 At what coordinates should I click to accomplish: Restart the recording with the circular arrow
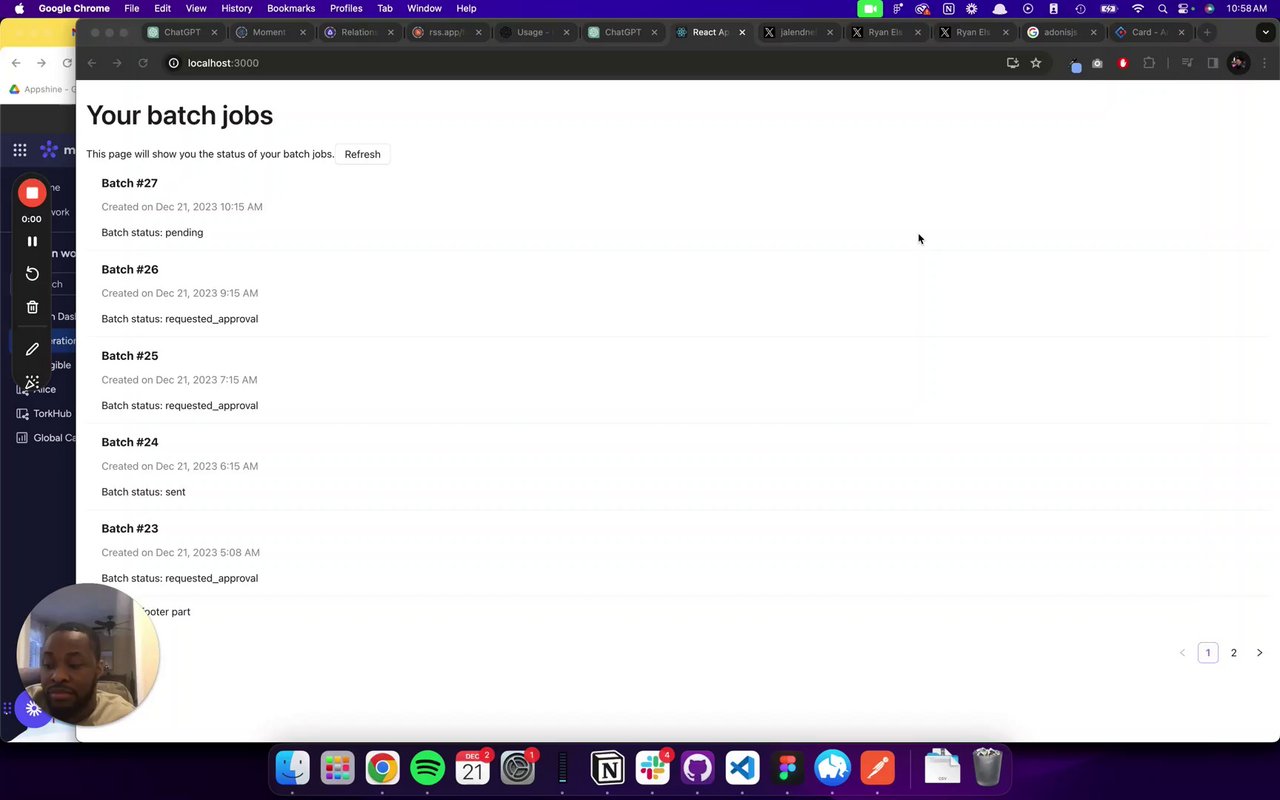click(x=32, y=274)
